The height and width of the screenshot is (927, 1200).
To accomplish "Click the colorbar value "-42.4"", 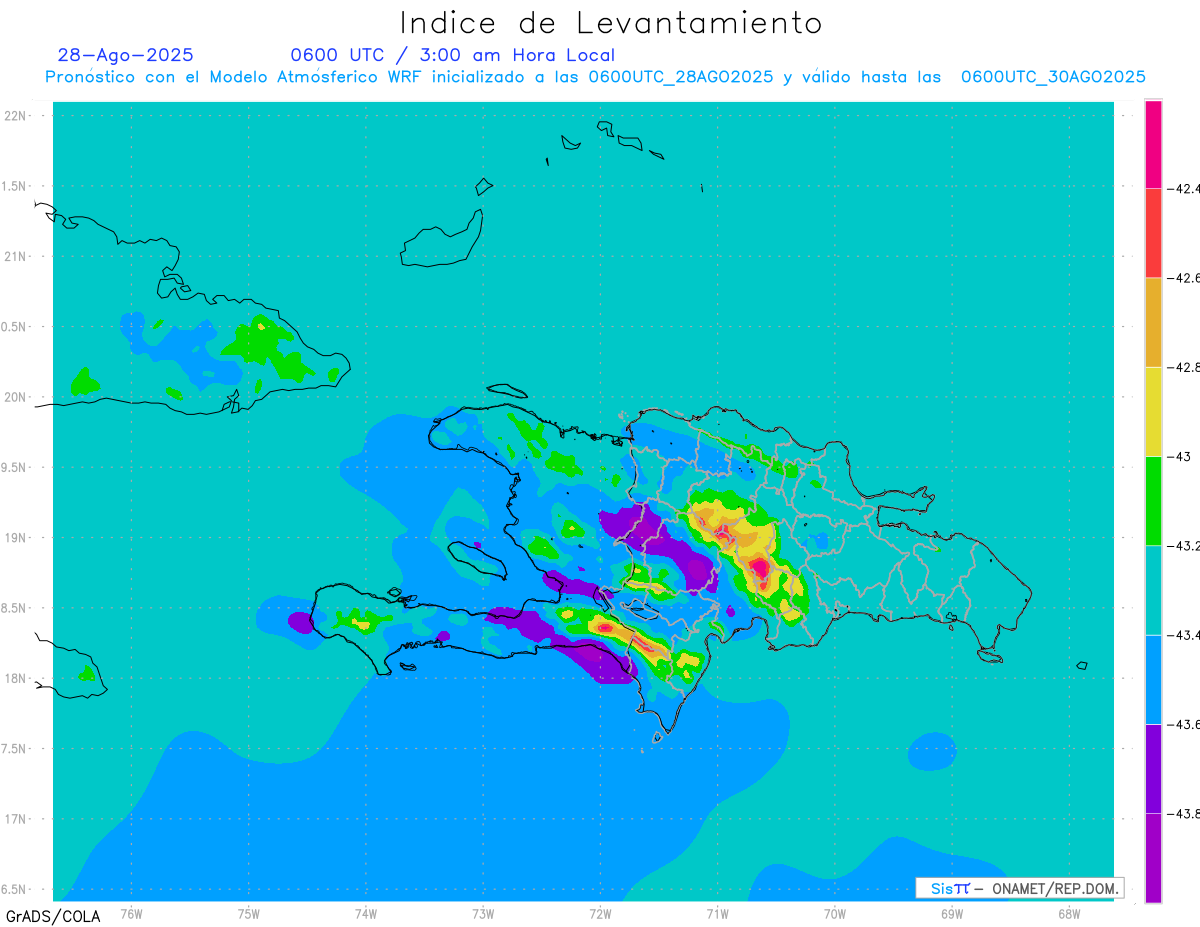I will (1185, 188).
